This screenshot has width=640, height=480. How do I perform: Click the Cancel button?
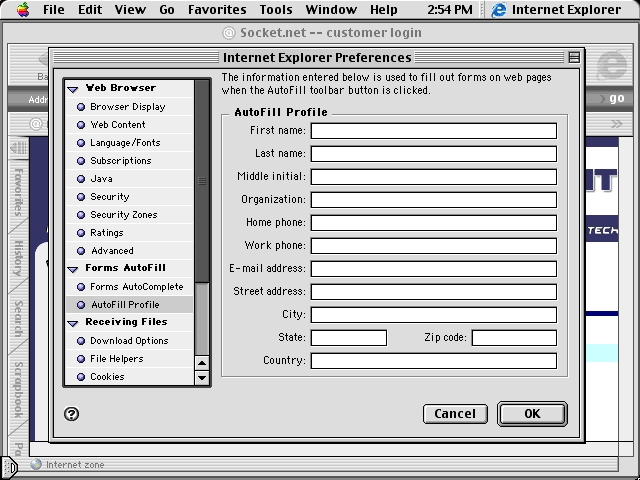coord(455,414)
